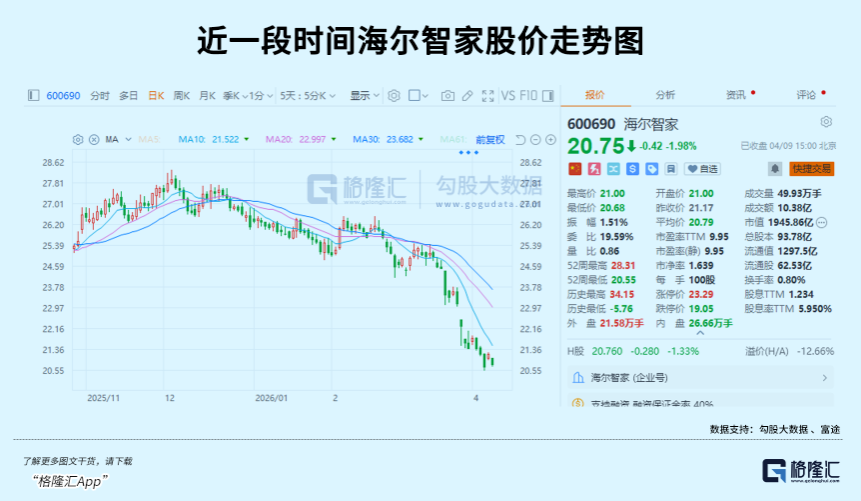Click 股息率TTM value 5.950%
Image resolution: width=861 pixels, height=501 pixels.
click(815, 309)
